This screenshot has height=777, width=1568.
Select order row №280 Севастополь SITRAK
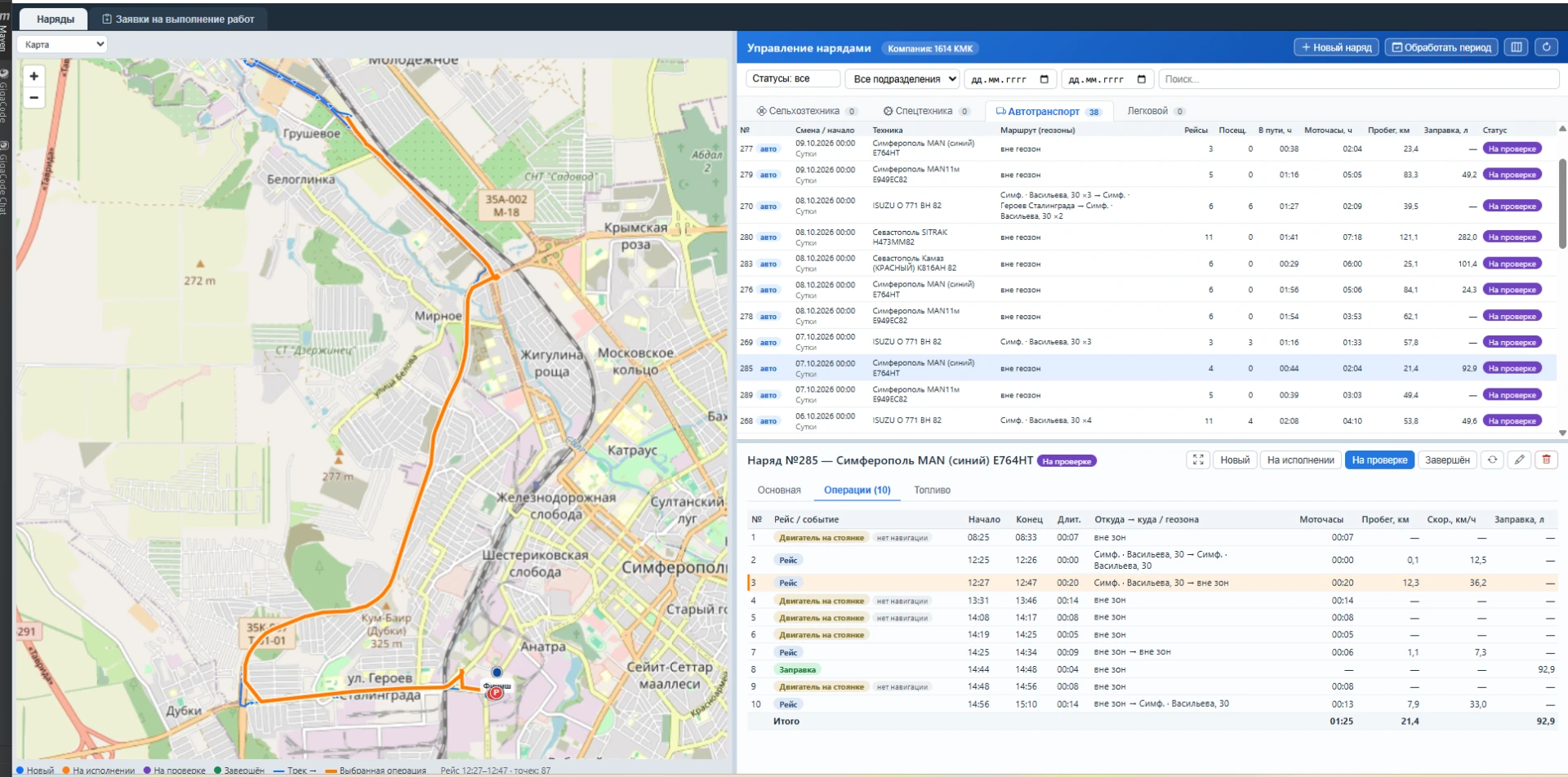[1147, 238]
